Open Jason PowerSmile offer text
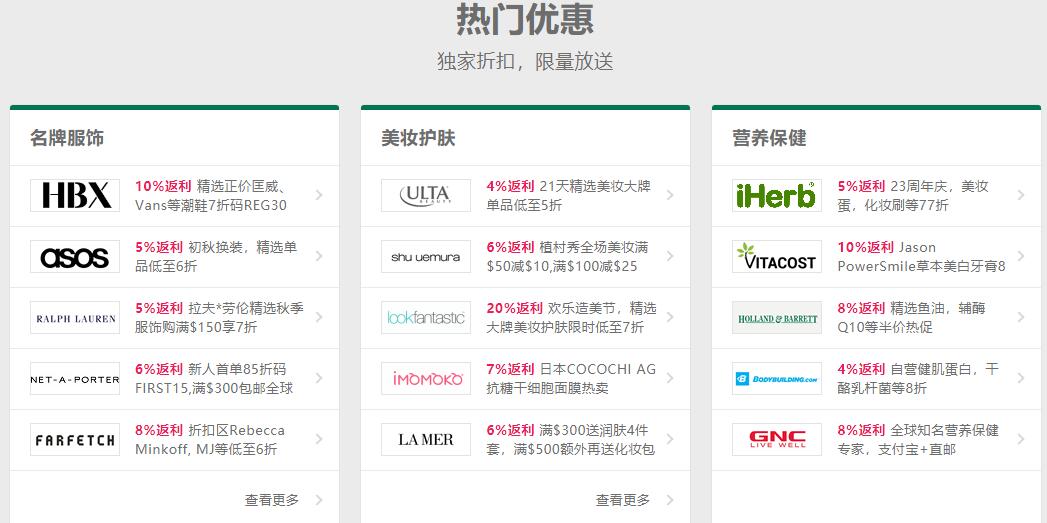This screenshot has width=1047, height=523. tap(921, 256)
